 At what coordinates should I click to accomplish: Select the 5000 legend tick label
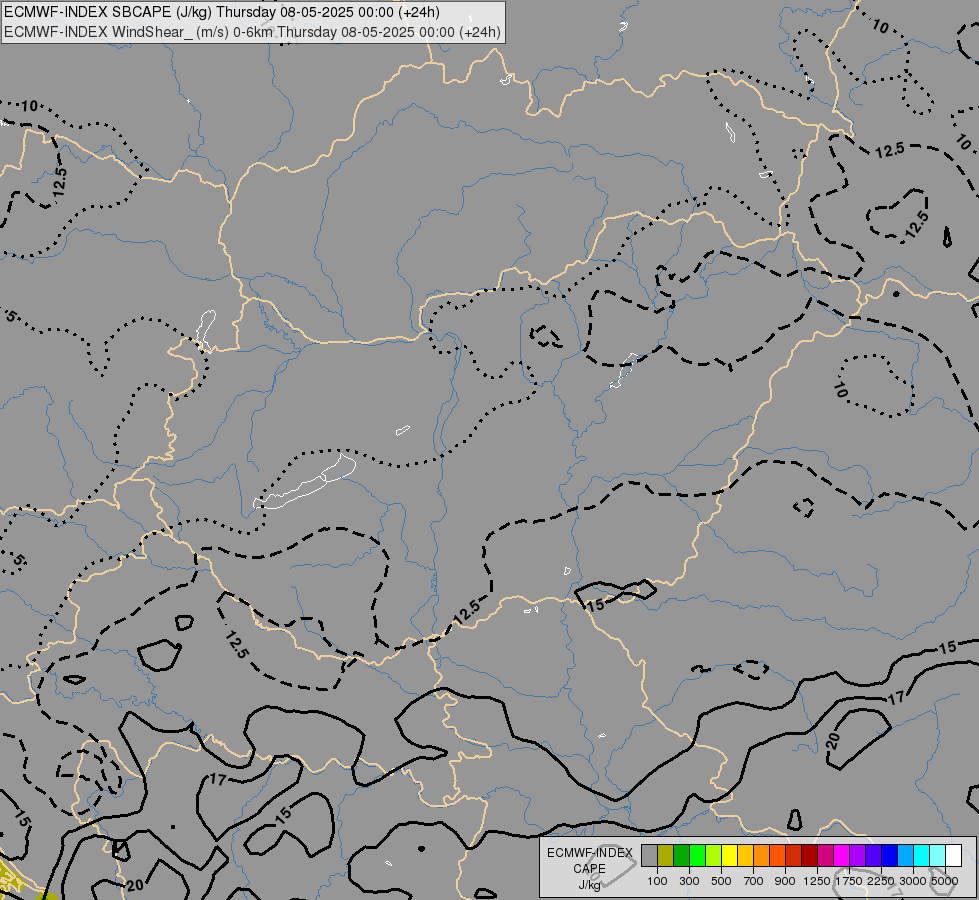tap(945, 881)
